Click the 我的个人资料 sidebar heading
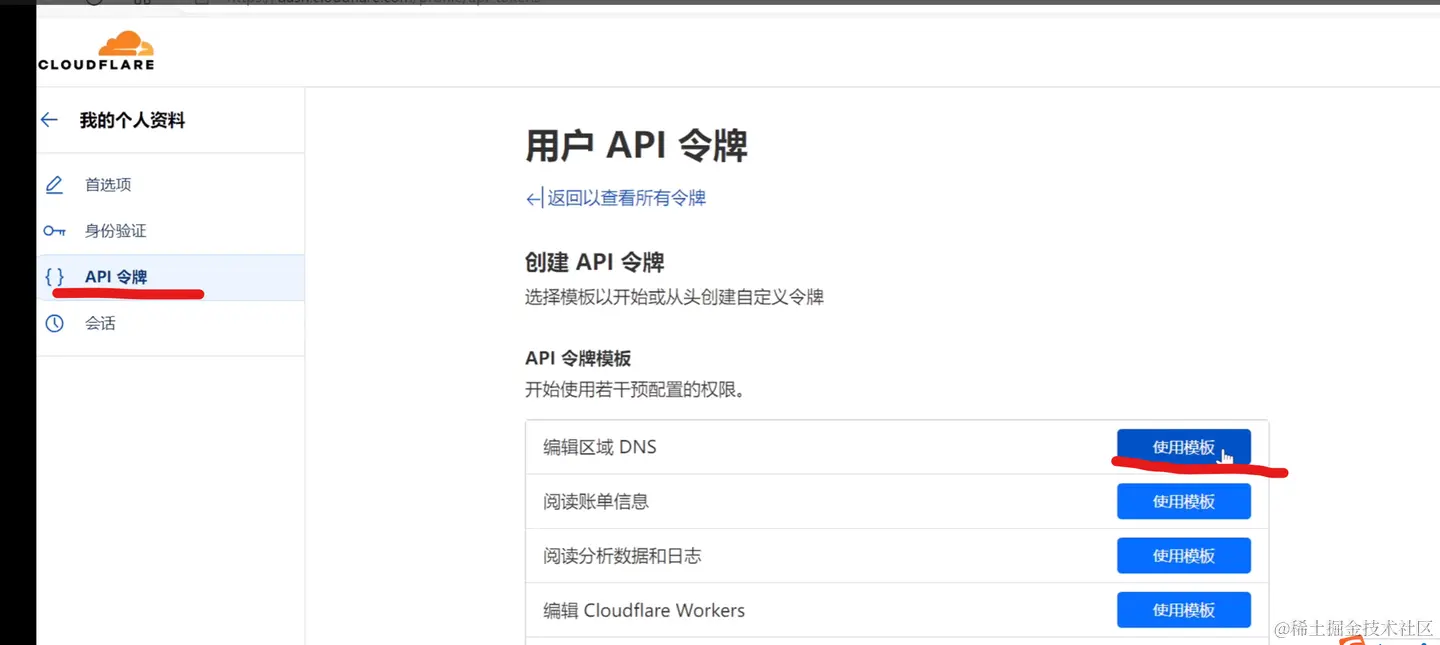The image size is (1440, 645). [x=132, y=120]
